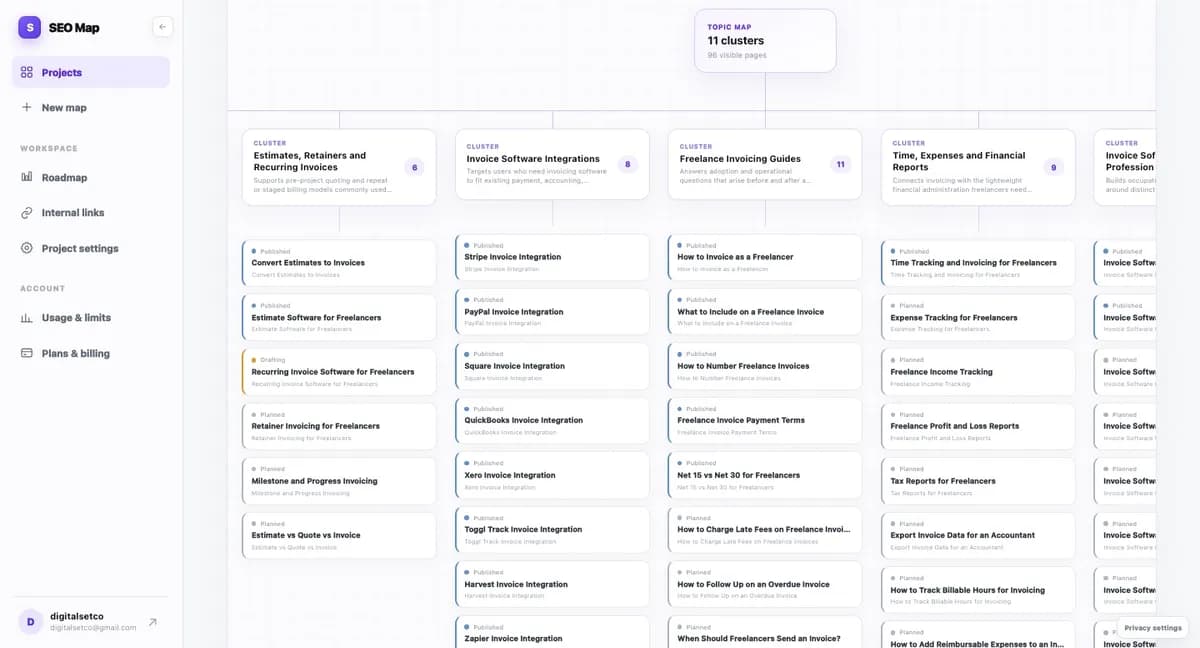1200x648 pixels.
Task: Open When Should Freelancers Send an Invoice card
Action: [765, 632]
